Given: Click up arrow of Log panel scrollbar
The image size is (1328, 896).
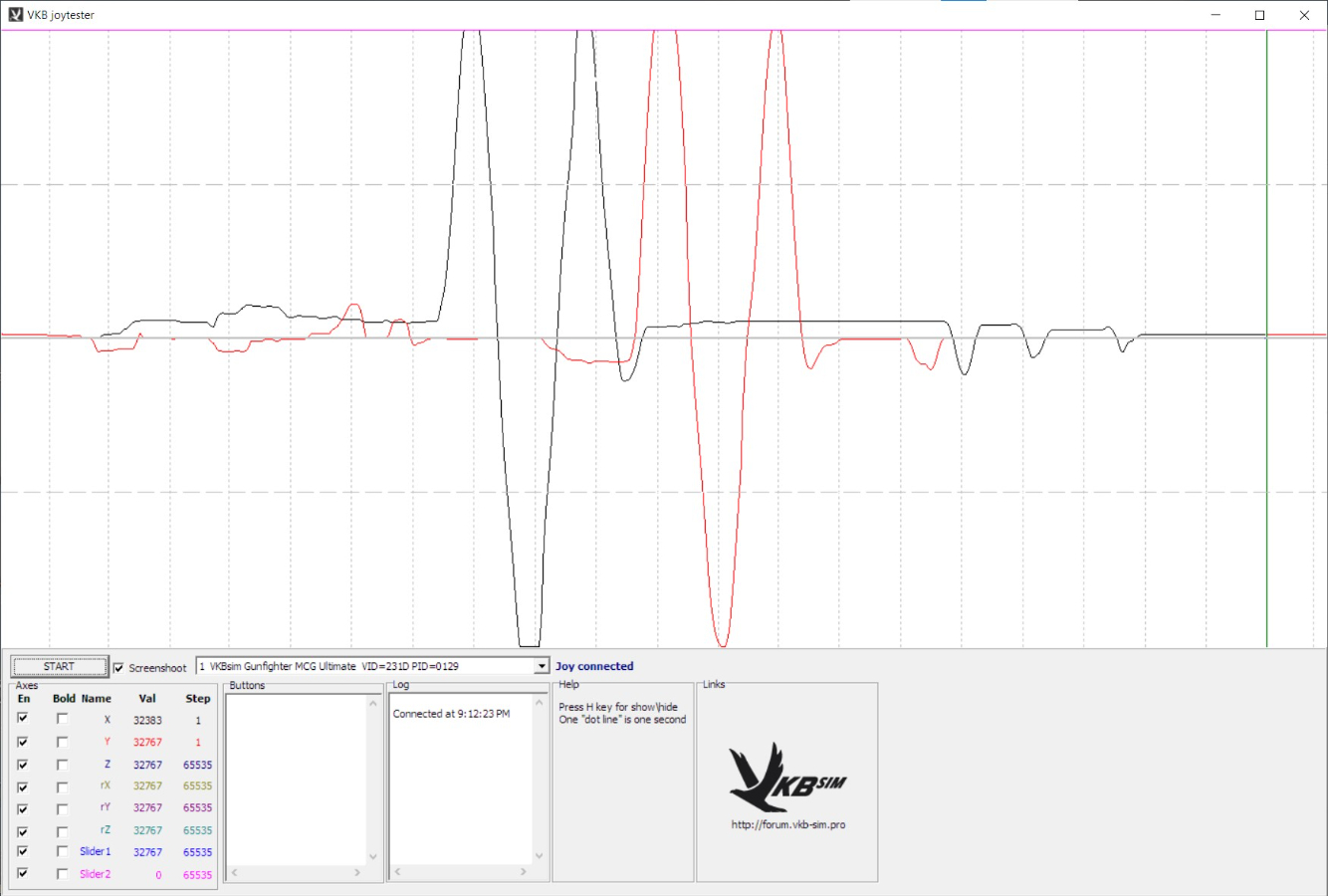Looking at the screenshot, I should coord(540,703).
